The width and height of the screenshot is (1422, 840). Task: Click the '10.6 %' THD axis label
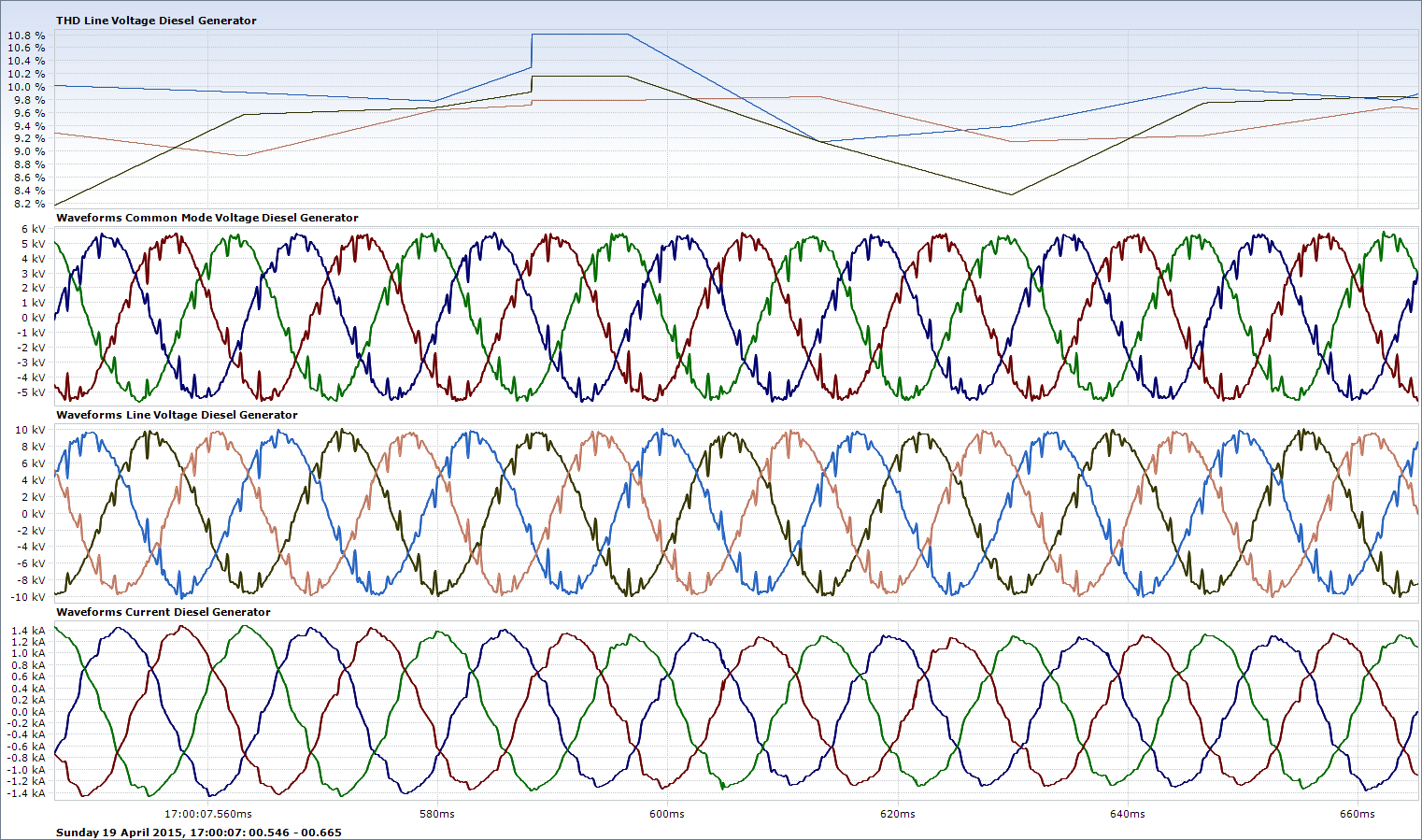point(26,48)
